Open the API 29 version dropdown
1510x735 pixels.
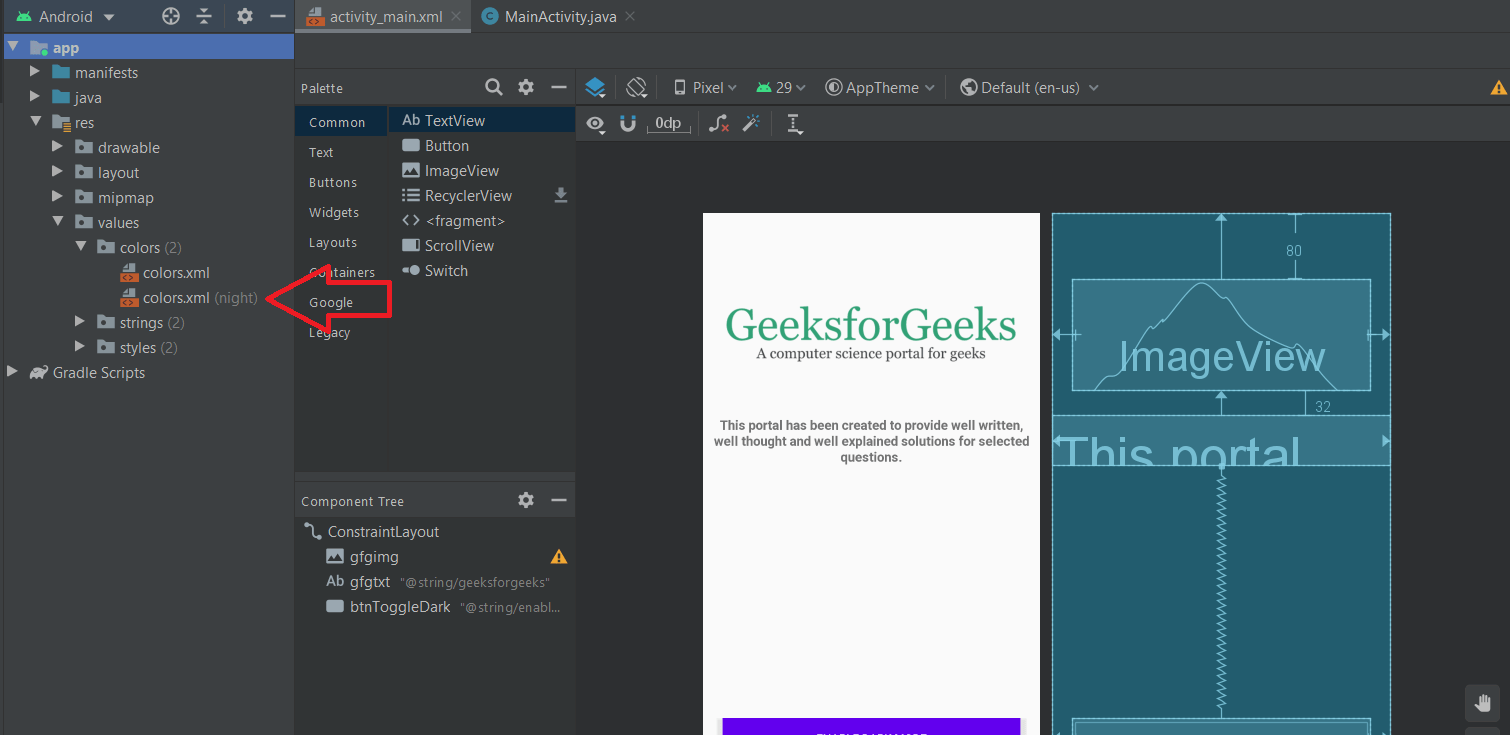click(x=781, y=88)
